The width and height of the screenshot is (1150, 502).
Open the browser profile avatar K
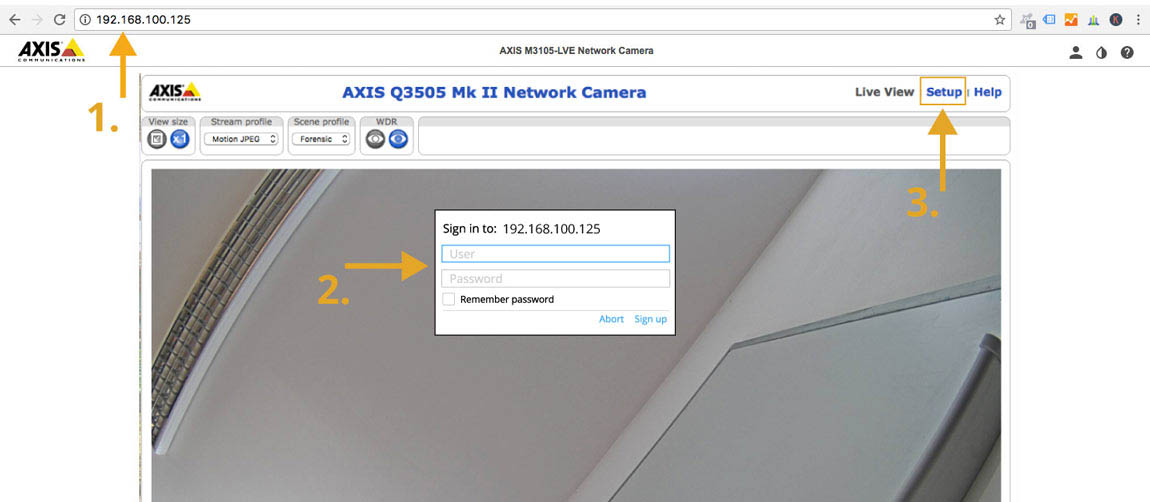1116,19
